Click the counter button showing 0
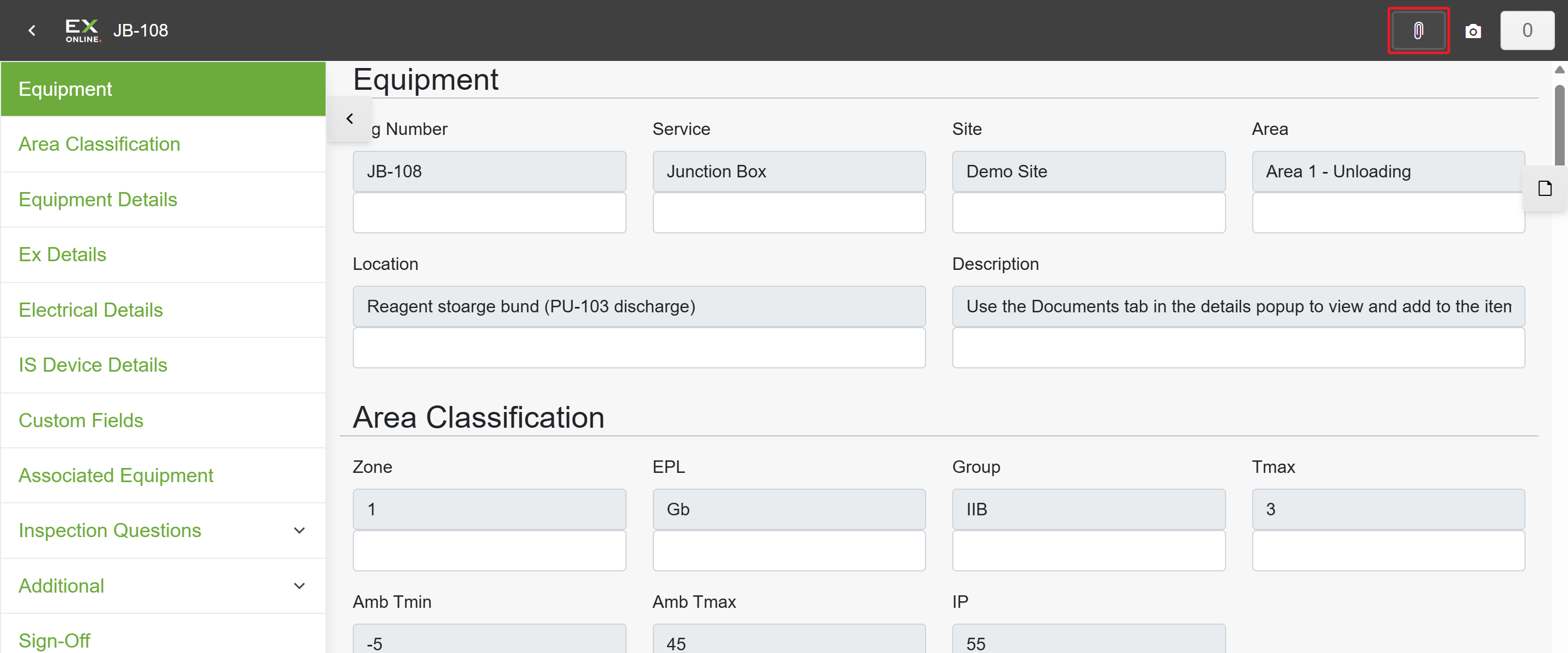Screen dimensions: 1568x653 click(1527, 30)
